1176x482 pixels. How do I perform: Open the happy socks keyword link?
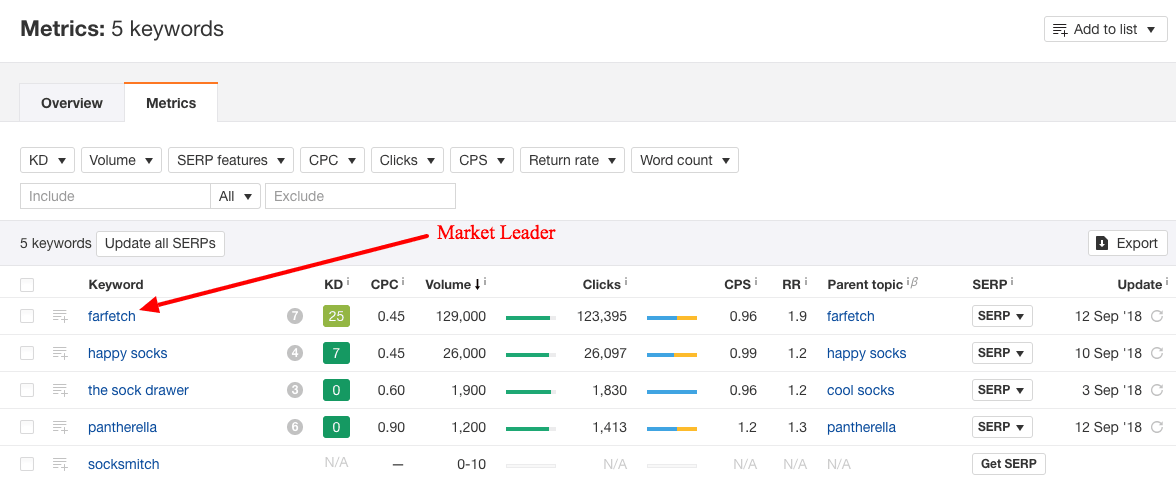(x=128, y=353)
